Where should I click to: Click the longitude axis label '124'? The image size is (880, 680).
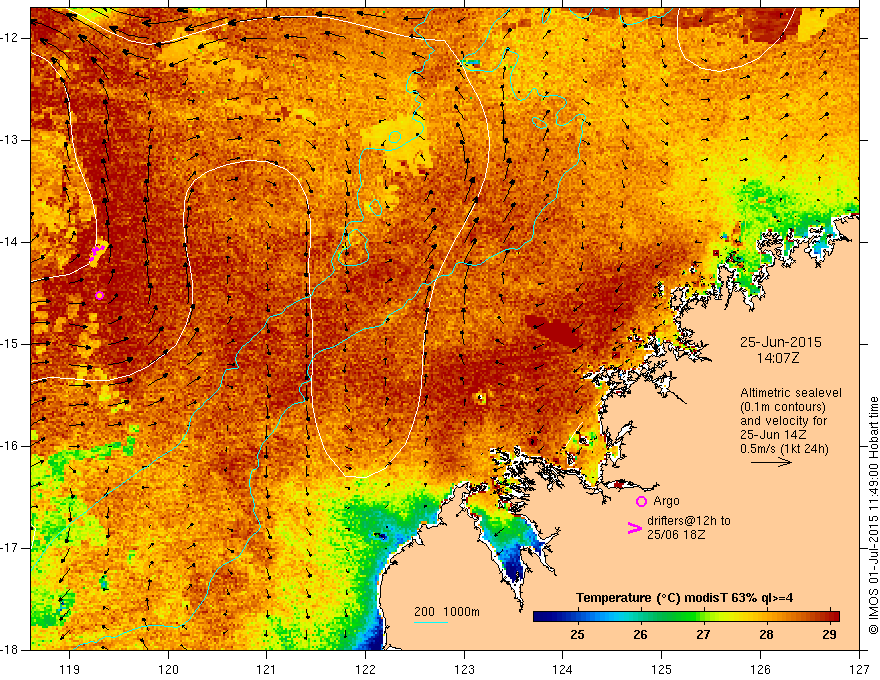click(x=563, y=669)
